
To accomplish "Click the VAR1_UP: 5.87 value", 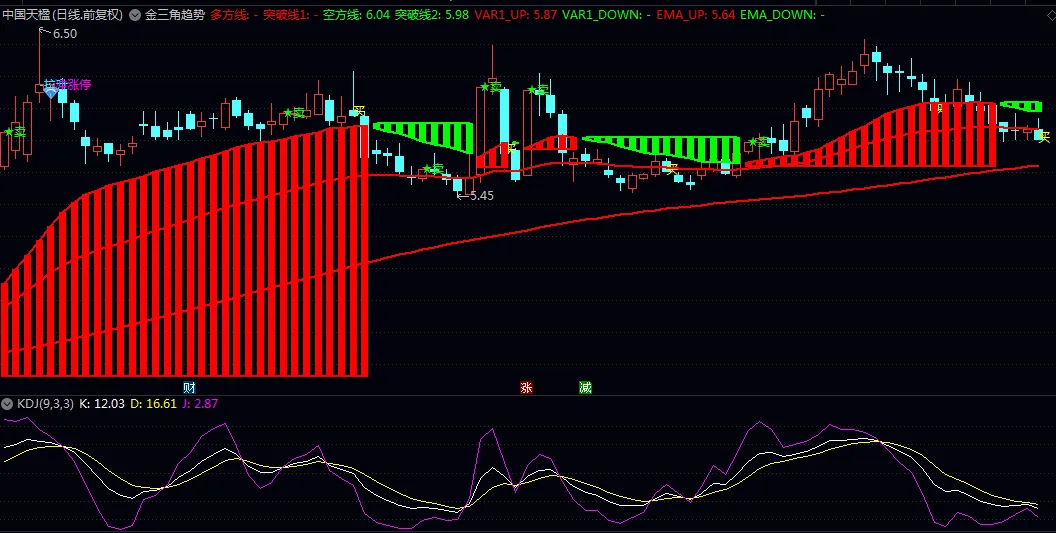I will pos(516,14).
